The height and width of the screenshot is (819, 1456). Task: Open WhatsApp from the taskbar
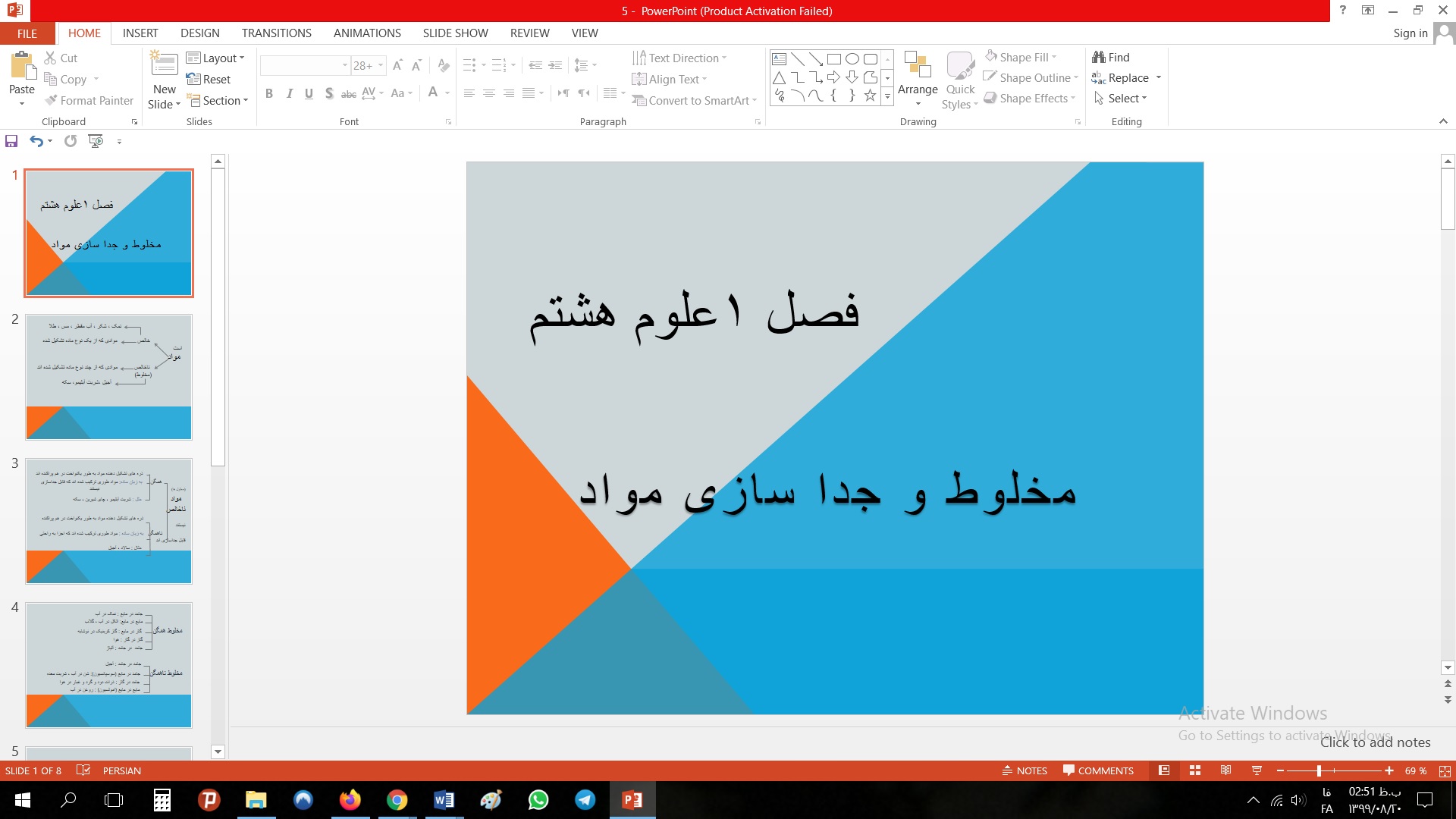click(x=538, y=800)
